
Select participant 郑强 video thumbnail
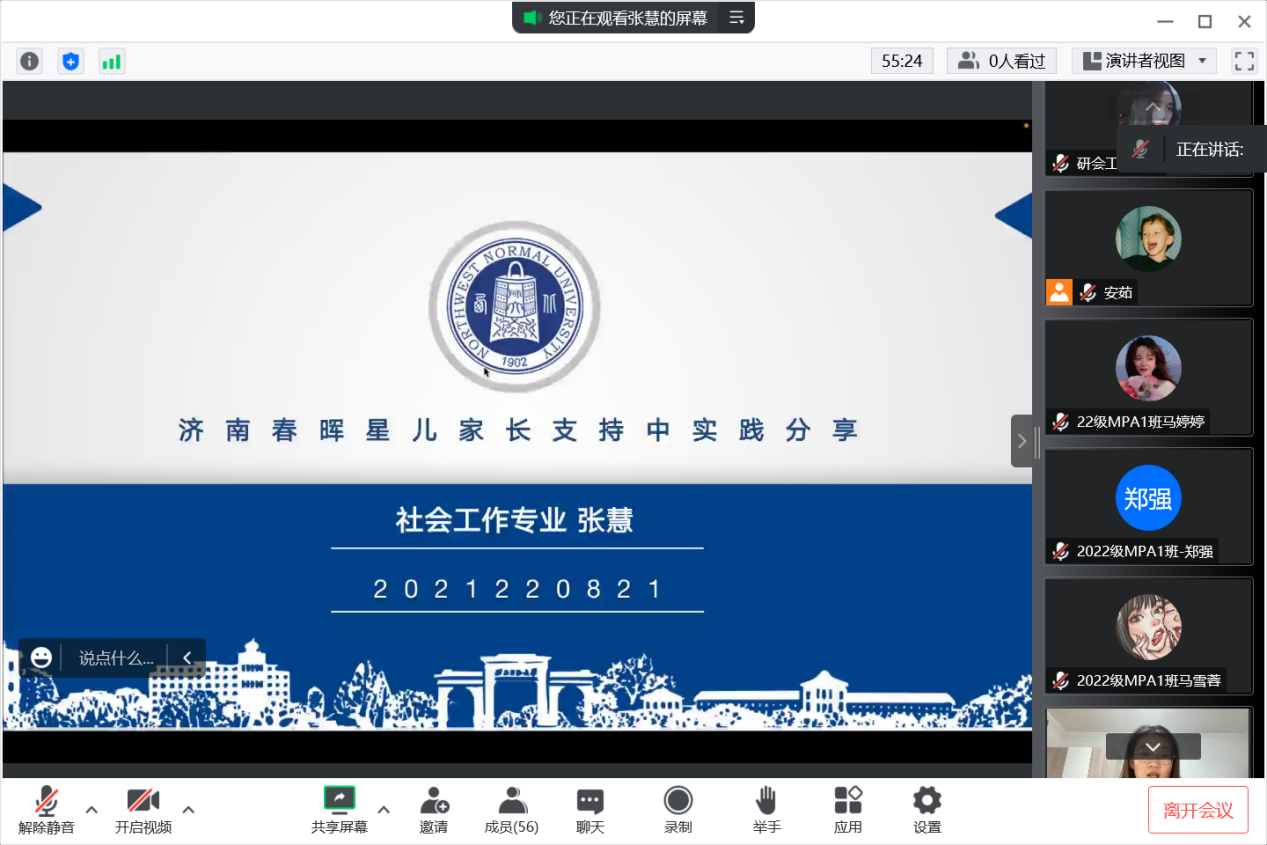(1148, 505)
